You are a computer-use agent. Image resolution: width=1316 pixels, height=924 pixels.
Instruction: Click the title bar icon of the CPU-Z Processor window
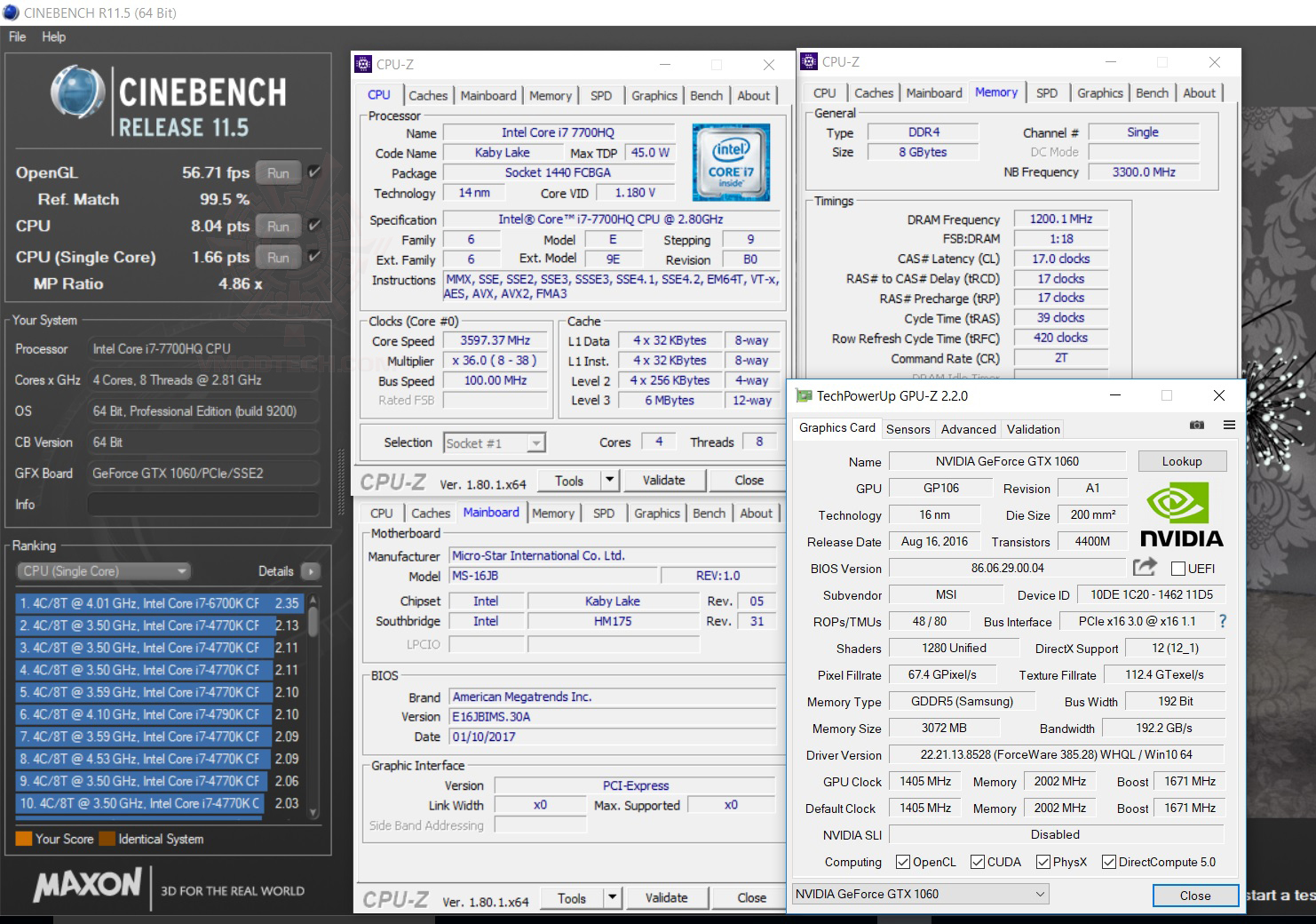coord(363,64)
